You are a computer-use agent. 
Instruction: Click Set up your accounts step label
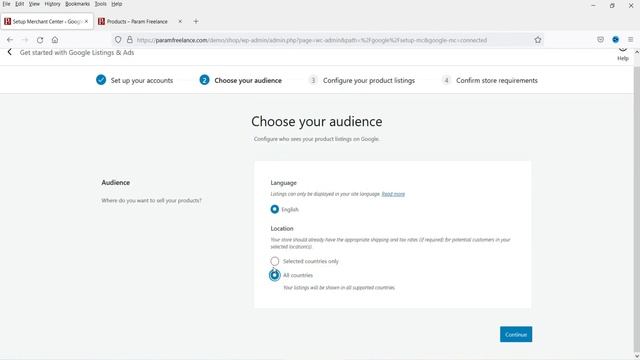142,80
